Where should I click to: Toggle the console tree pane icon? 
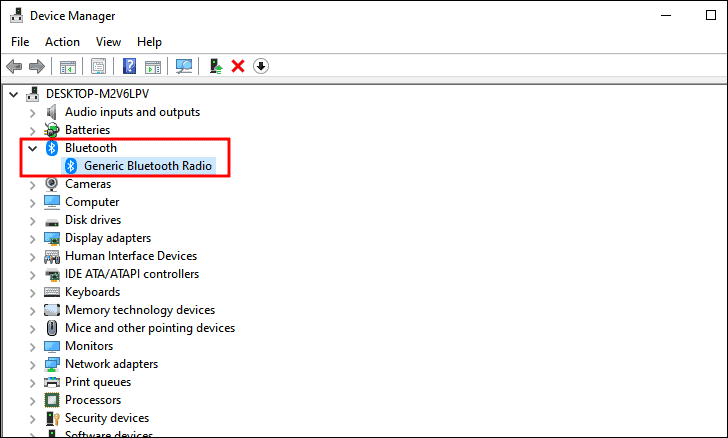[68, 66]
